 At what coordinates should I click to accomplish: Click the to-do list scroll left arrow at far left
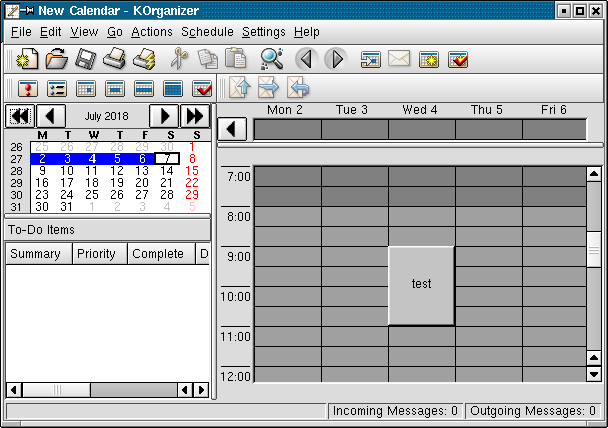pyautogui.click(x=14, y=390)
